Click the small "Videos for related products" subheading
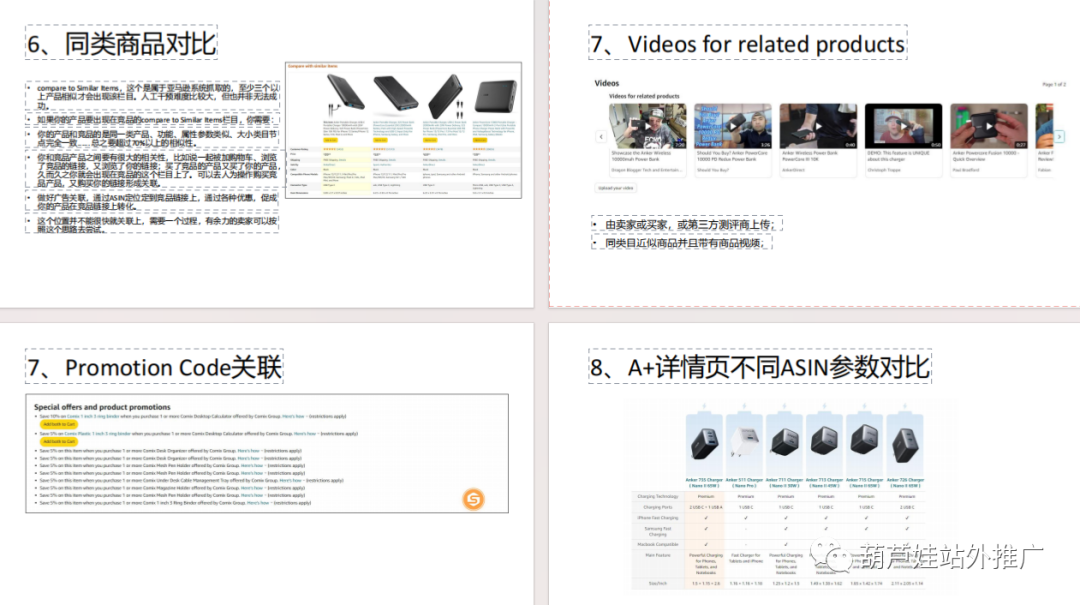 point(644,96)
